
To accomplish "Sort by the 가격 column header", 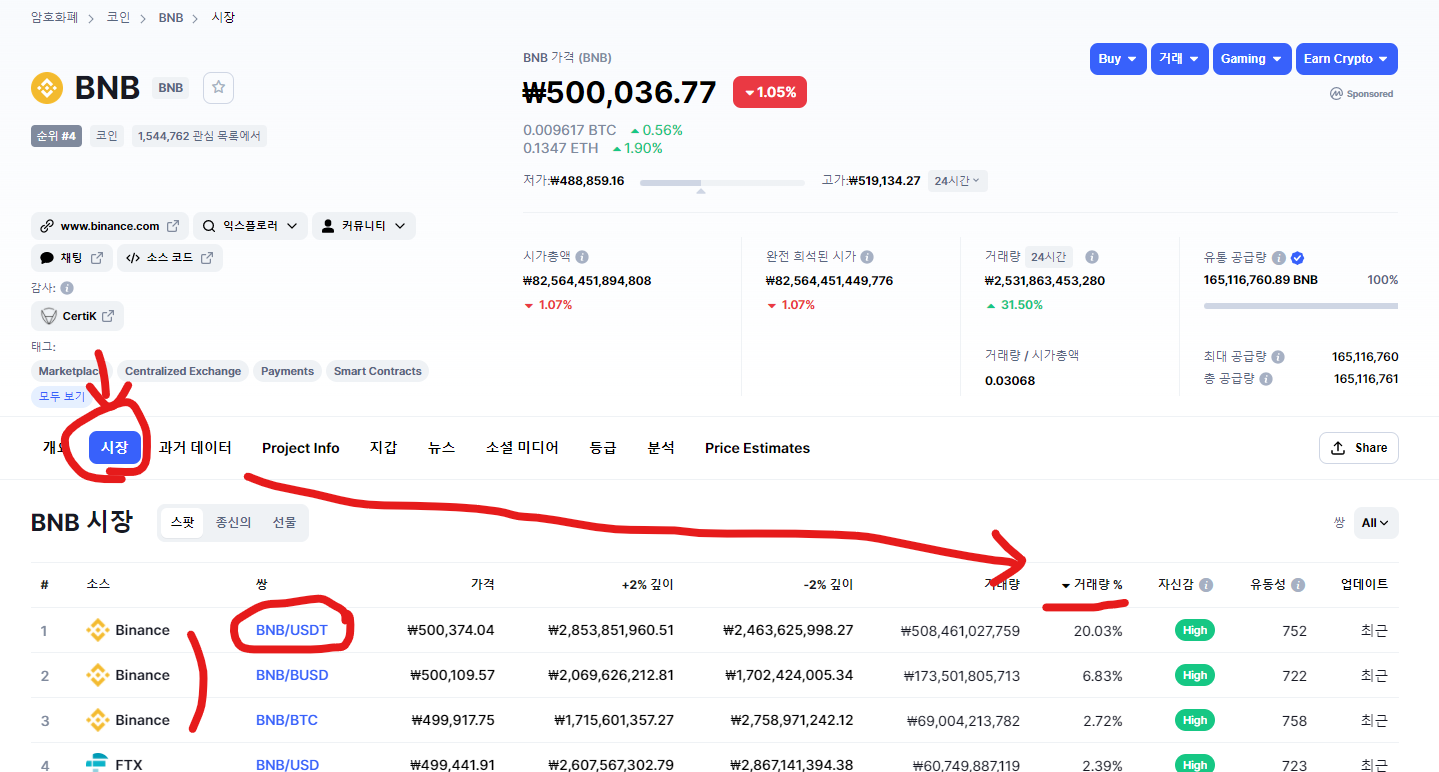I will (x=482, y=585).
